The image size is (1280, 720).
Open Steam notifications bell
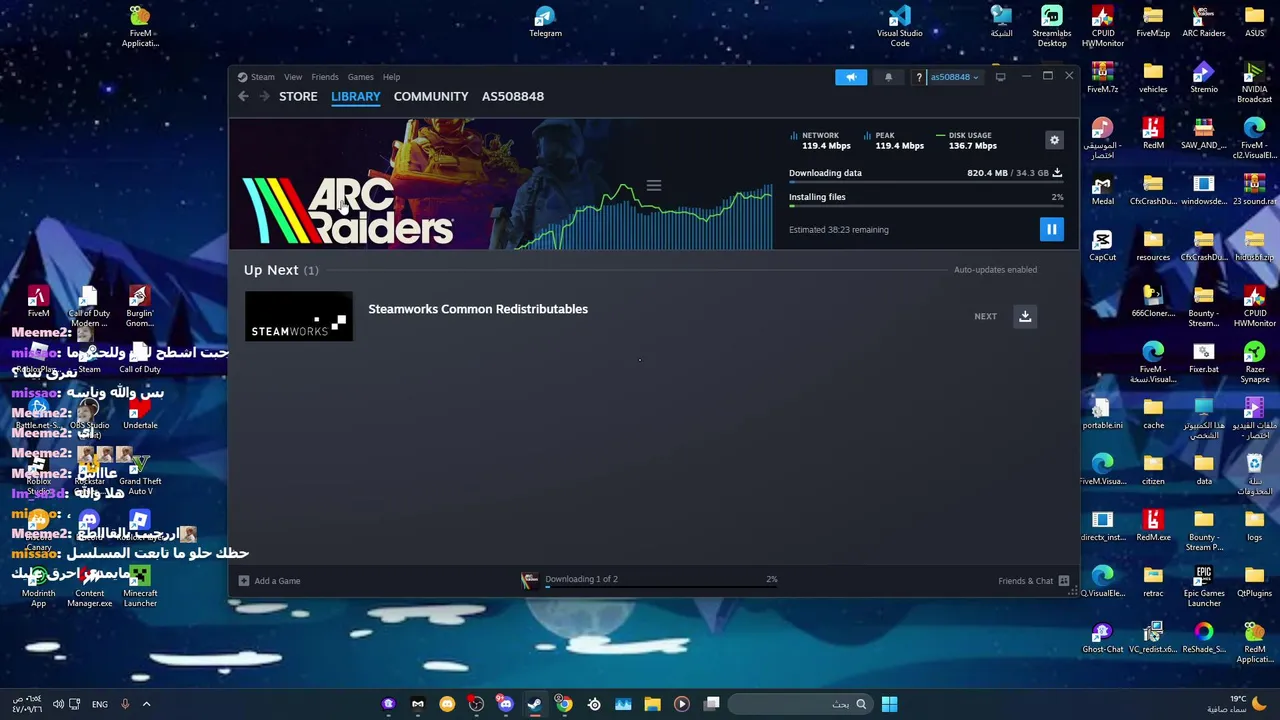tap(888, 77)
